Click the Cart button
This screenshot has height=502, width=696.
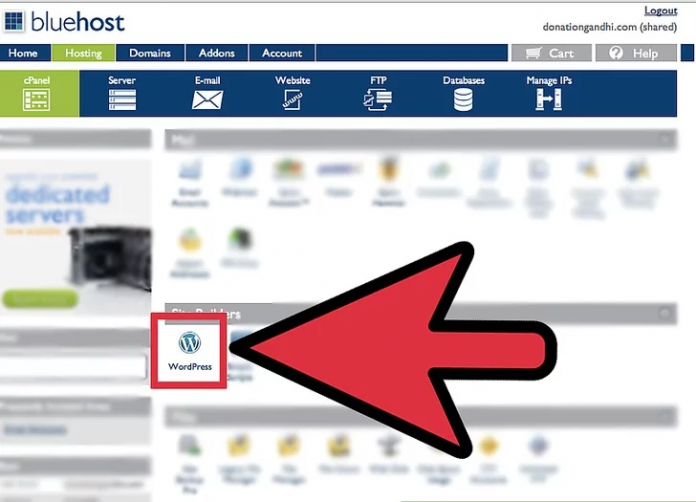click(550, 53)
